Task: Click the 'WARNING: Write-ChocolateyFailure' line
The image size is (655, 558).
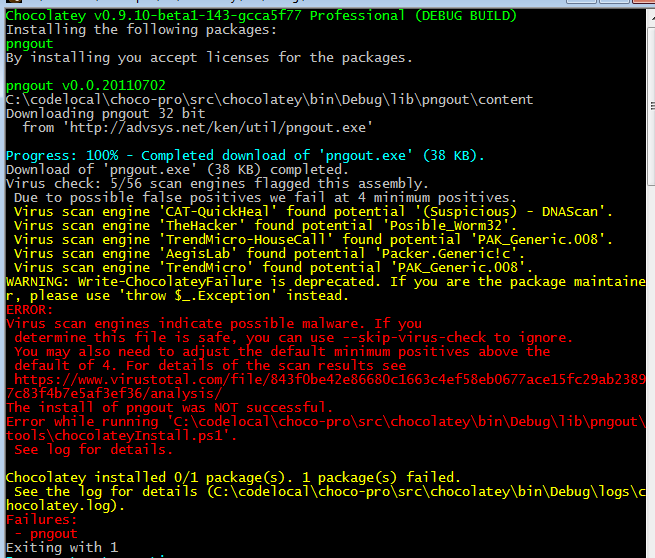Action: (326, 282)
